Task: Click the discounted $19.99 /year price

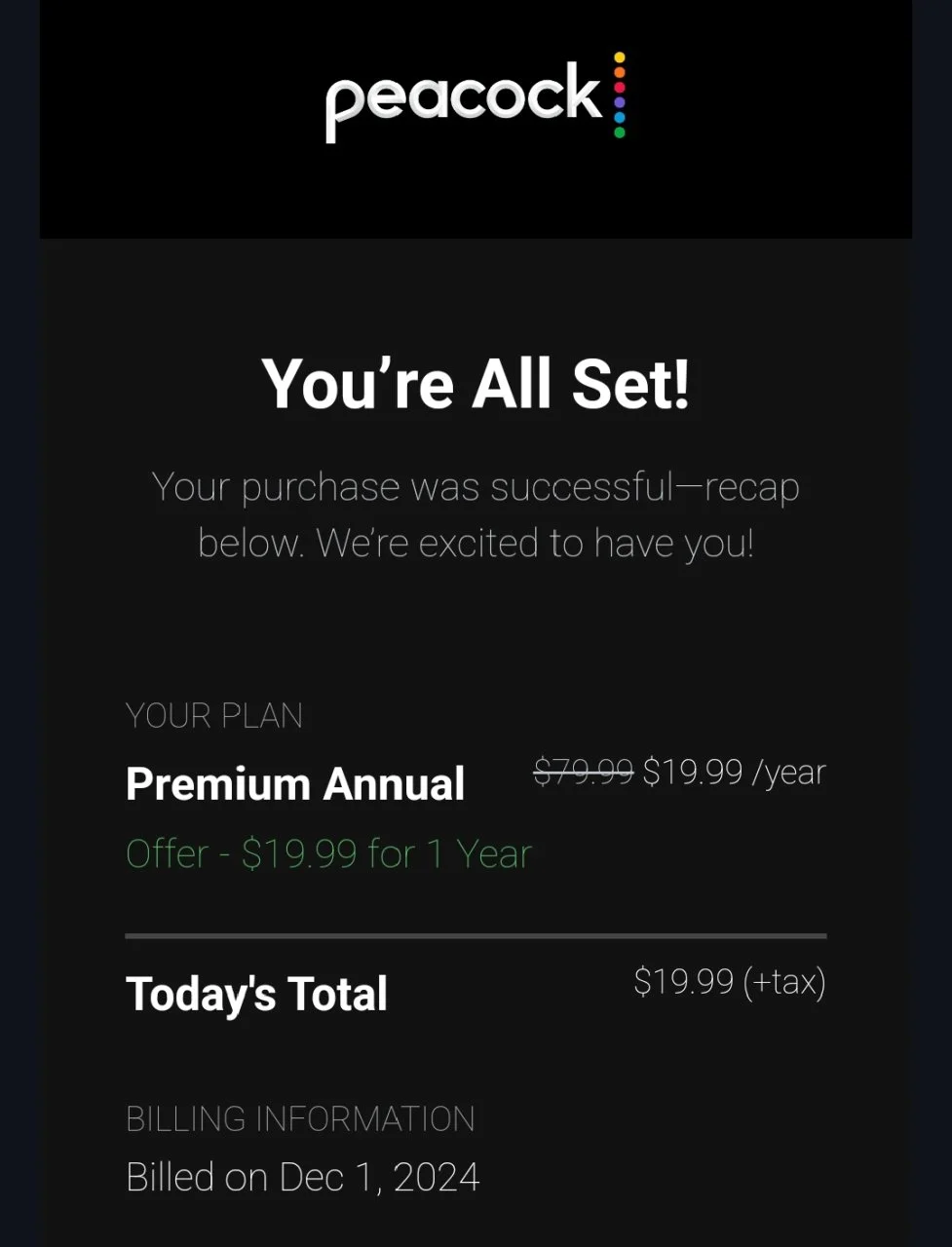Action: click(x=734, y=772)
